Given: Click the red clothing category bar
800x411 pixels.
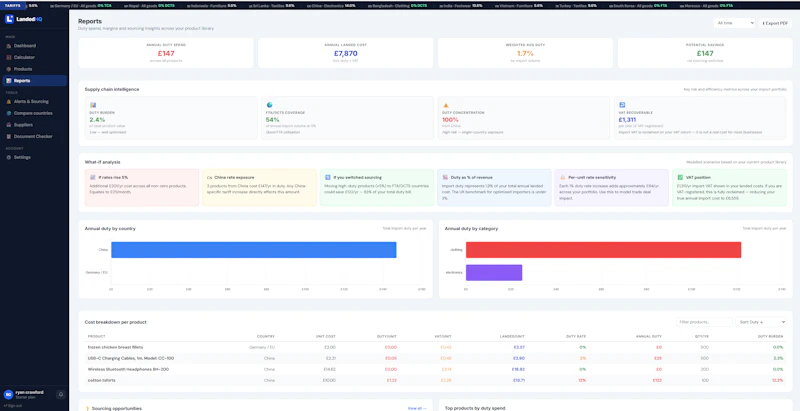Looking at the screenshot, I should (603, 250).
